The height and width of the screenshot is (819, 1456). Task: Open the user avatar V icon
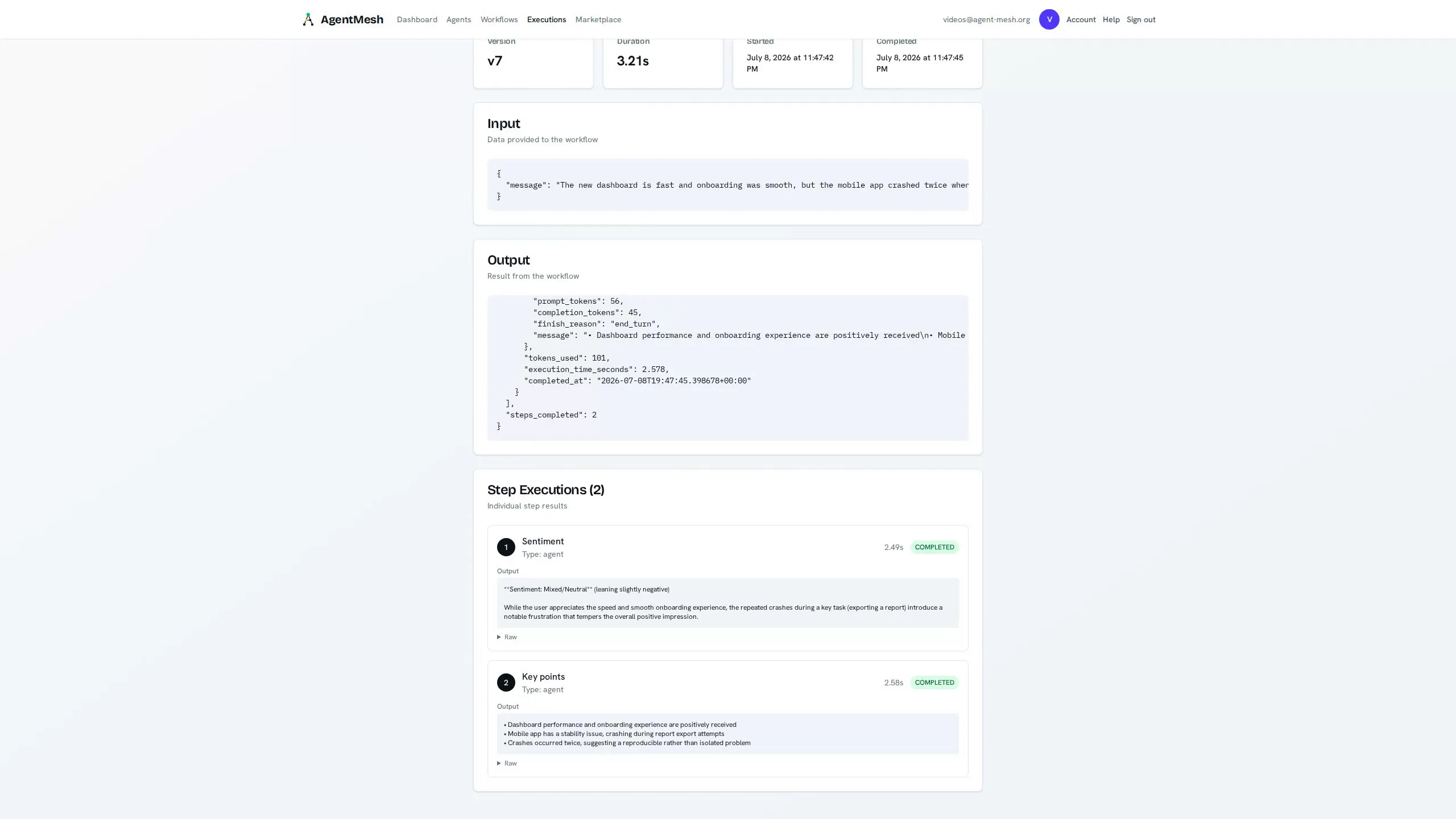pos(1049,19)
